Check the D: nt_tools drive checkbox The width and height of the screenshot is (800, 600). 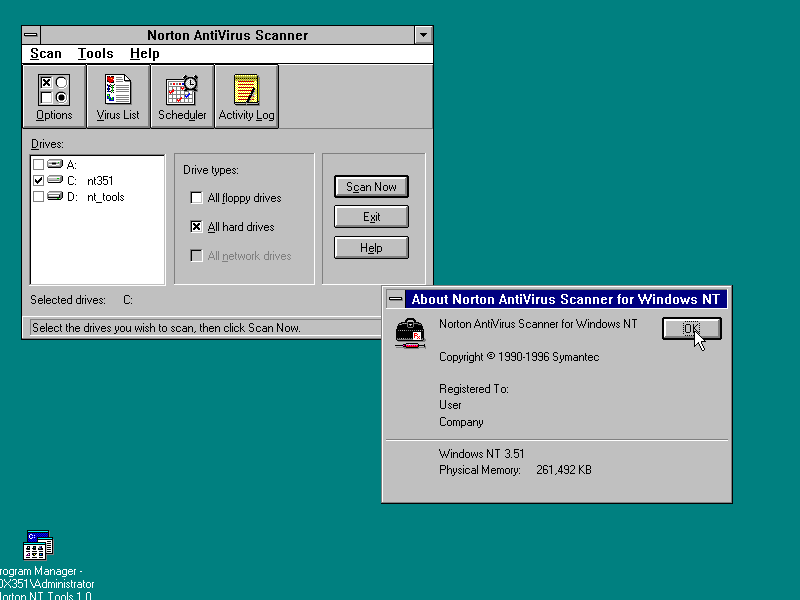click(x=38, y=197)
